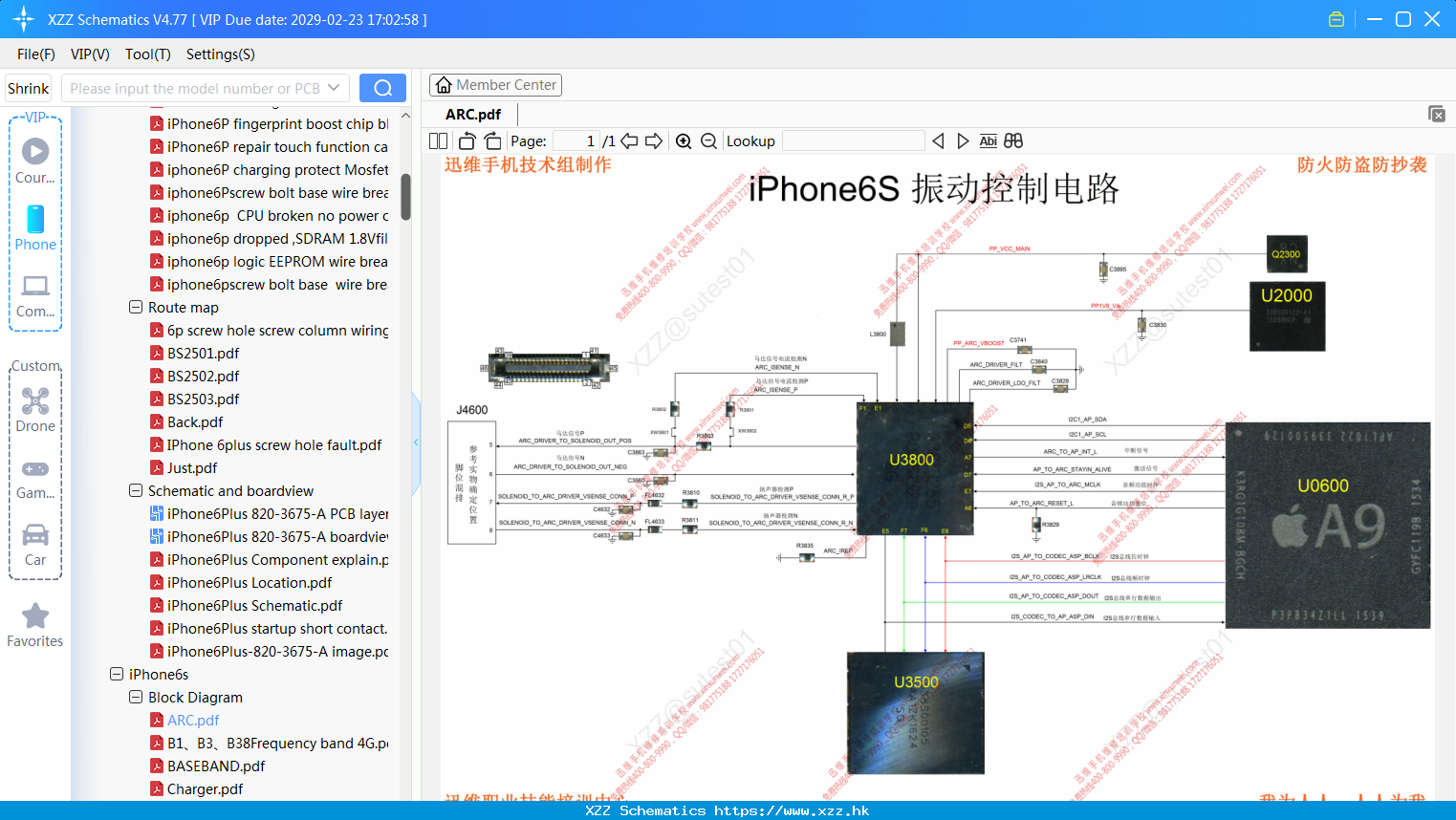Collapse the Block Diagram folder

136,698
